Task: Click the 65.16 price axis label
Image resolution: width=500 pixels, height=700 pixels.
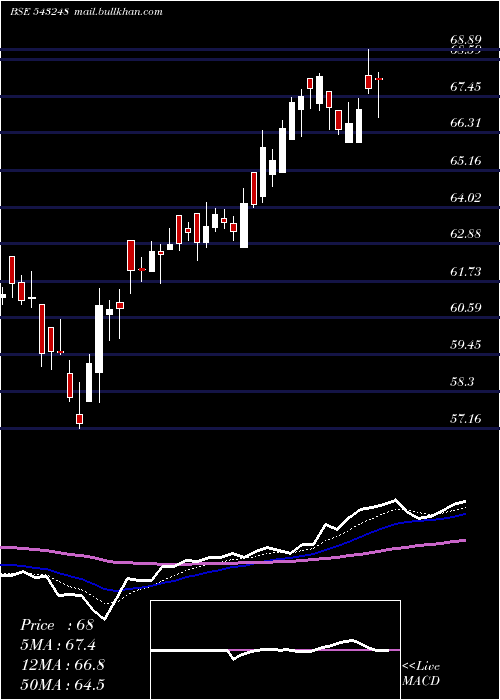Action: tap(465, 160)
